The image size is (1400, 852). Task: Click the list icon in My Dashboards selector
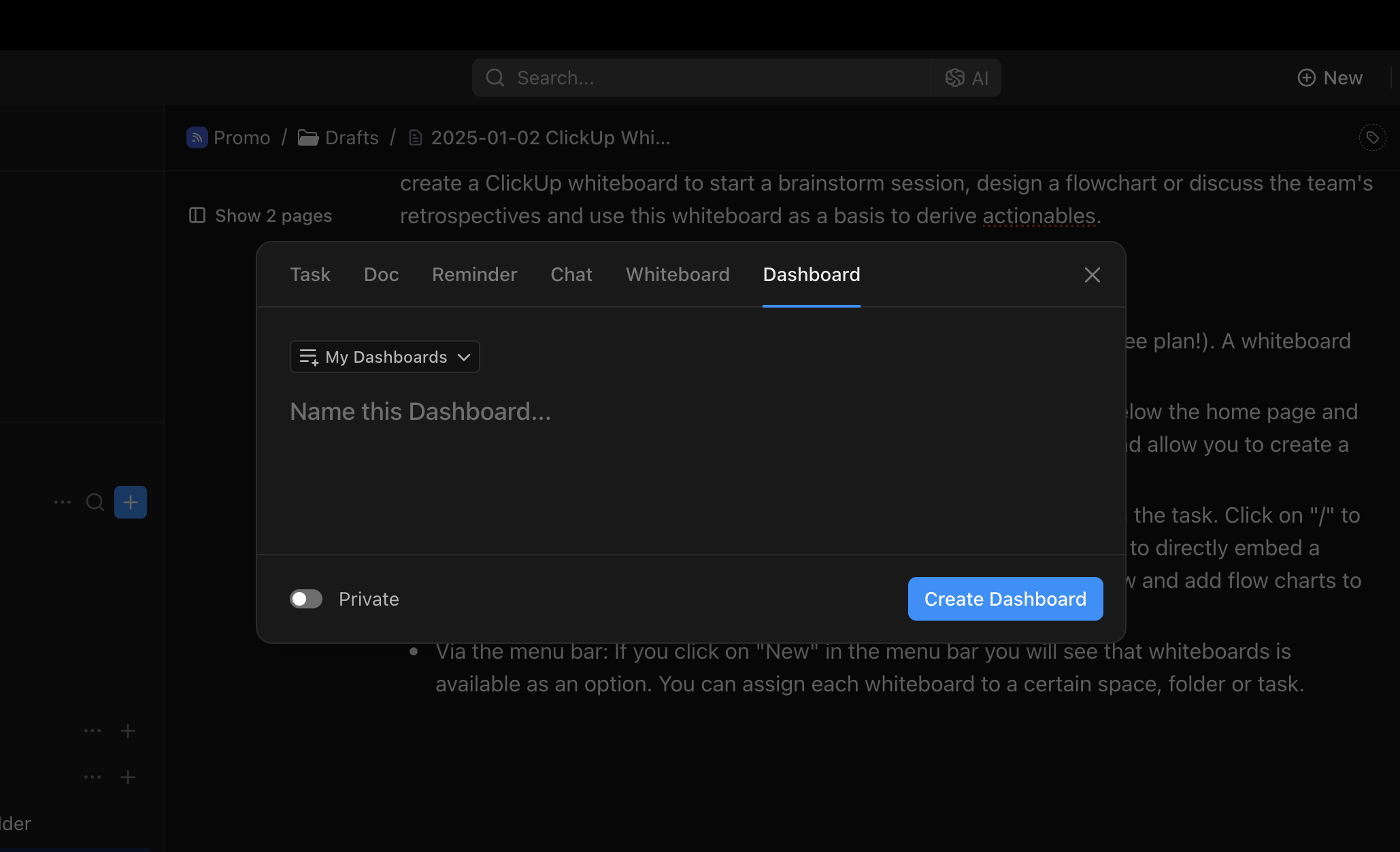point(309,357)
